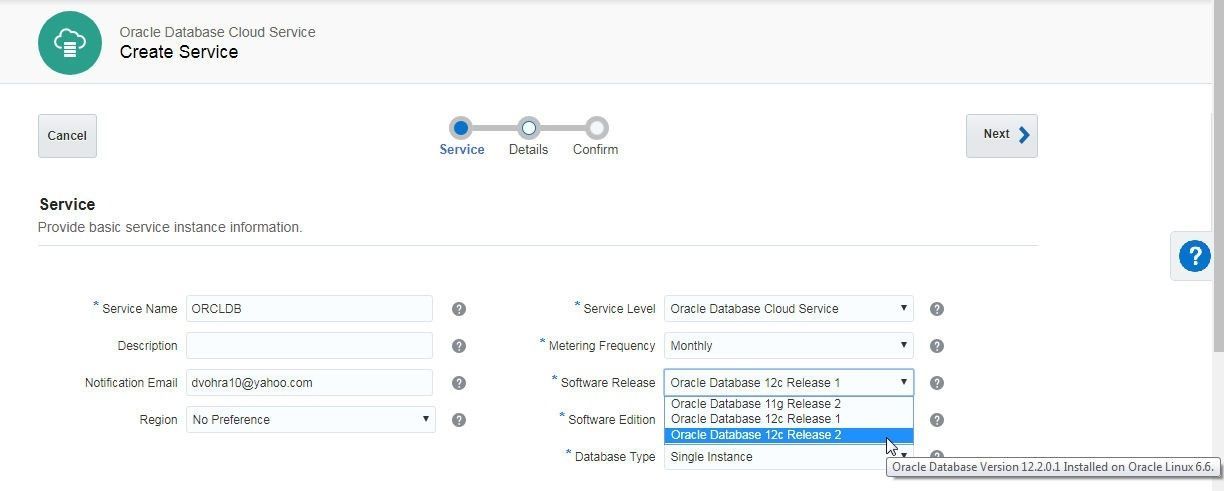
Task: Show help for Notification Email field
Action: (459, 383)
